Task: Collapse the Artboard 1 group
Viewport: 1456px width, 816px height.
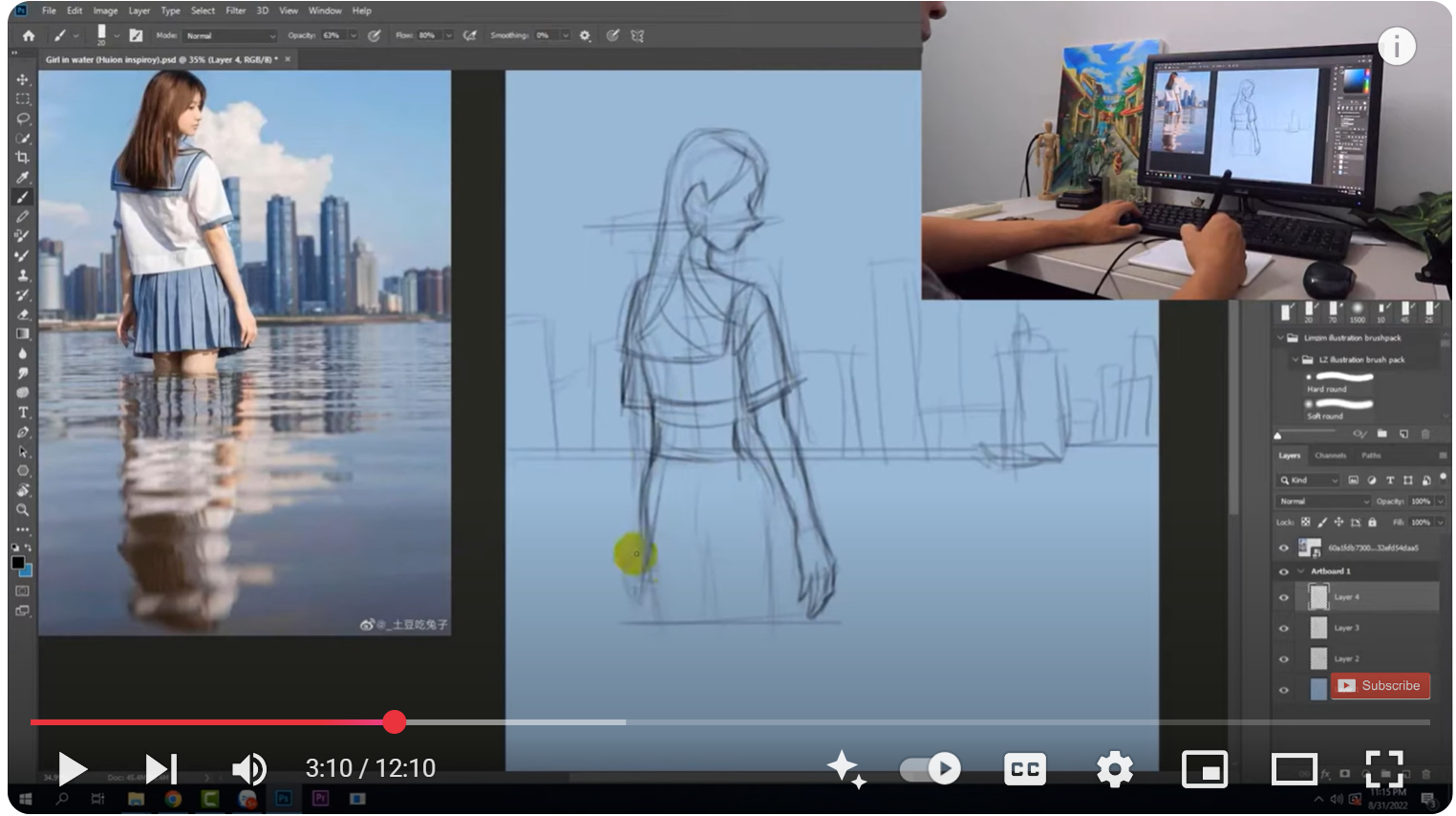Action: (1300, 571)
